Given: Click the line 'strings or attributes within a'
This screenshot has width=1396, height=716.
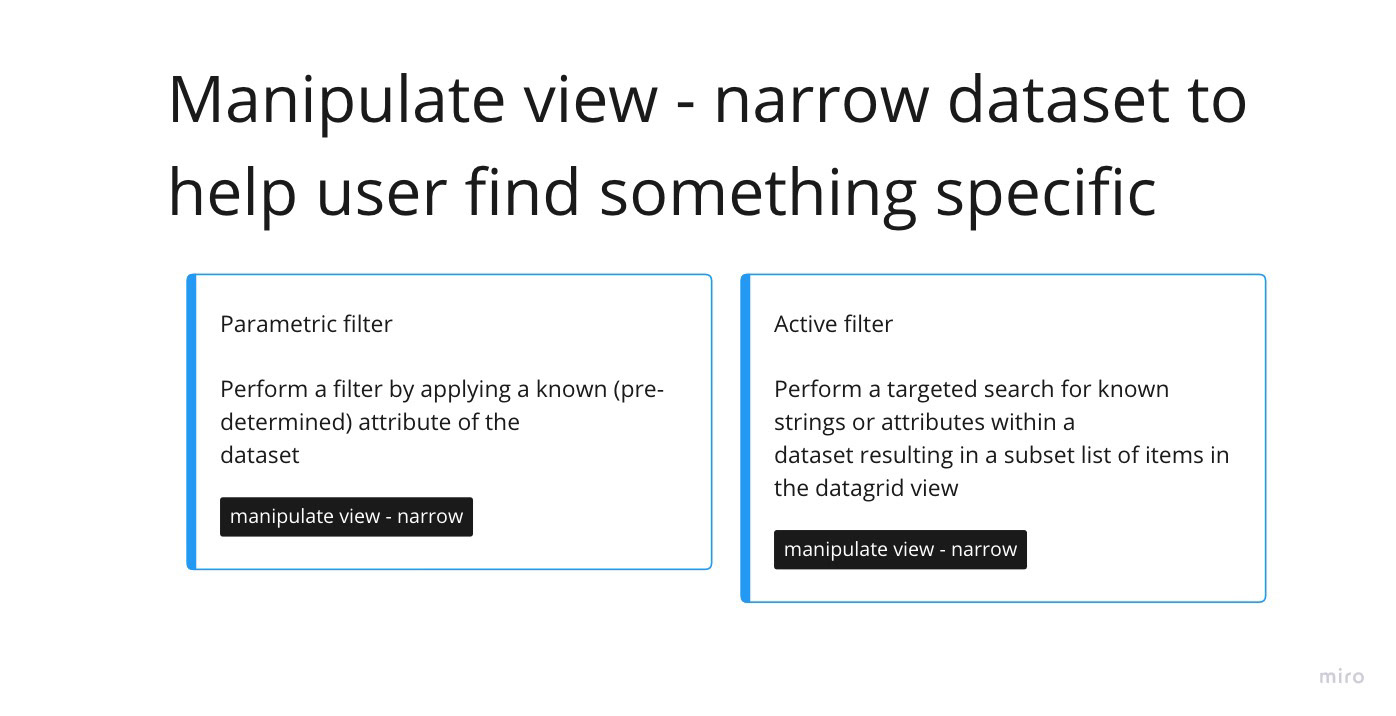Looking at the screenshot, I should click(x=924, y=422).
